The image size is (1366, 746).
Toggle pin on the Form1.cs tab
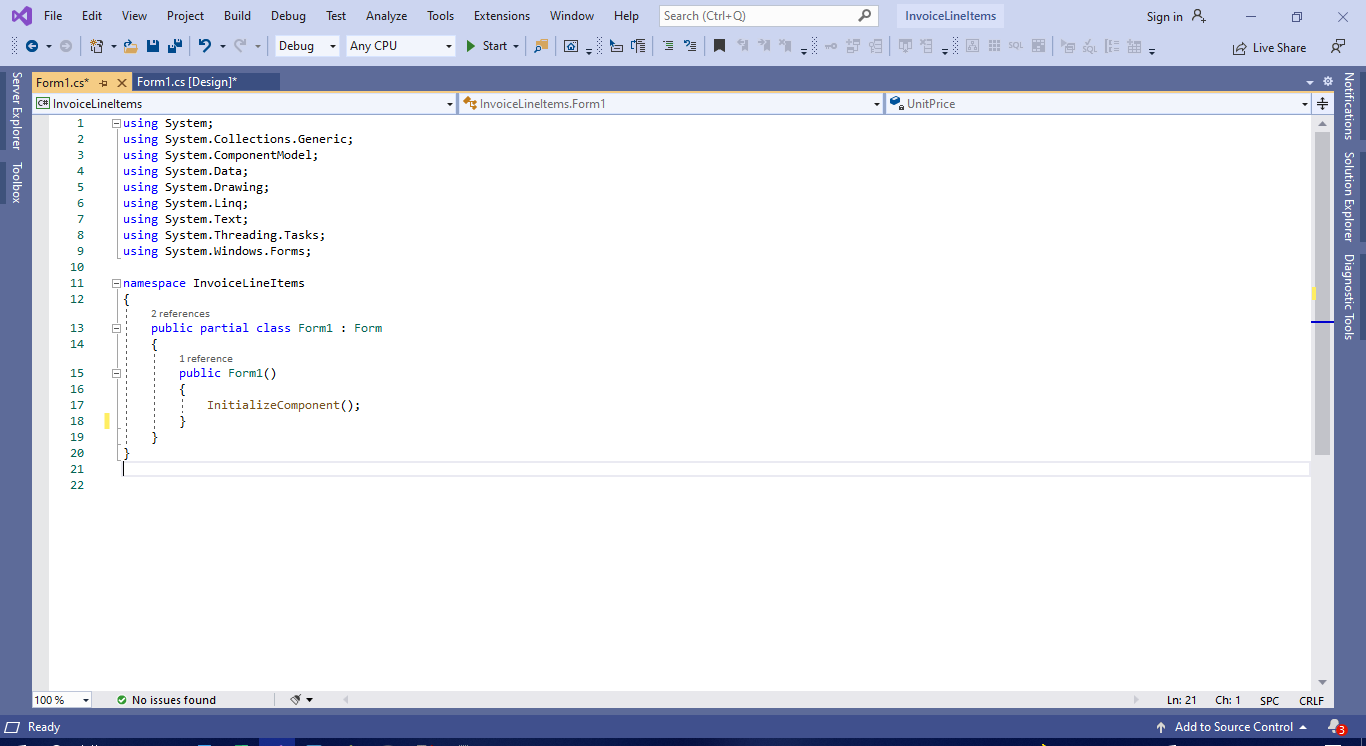103,83
